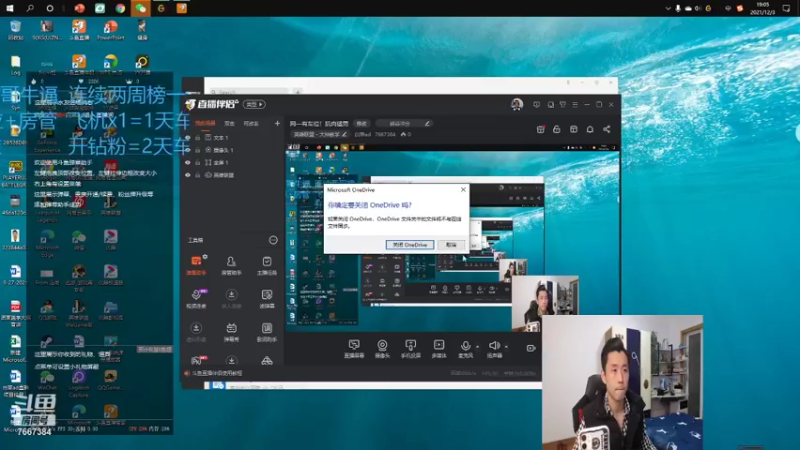This screenshot has height=450, width=800.
Task: Toggle the lock on 英雄联盟 source
Action: (197, 175)
